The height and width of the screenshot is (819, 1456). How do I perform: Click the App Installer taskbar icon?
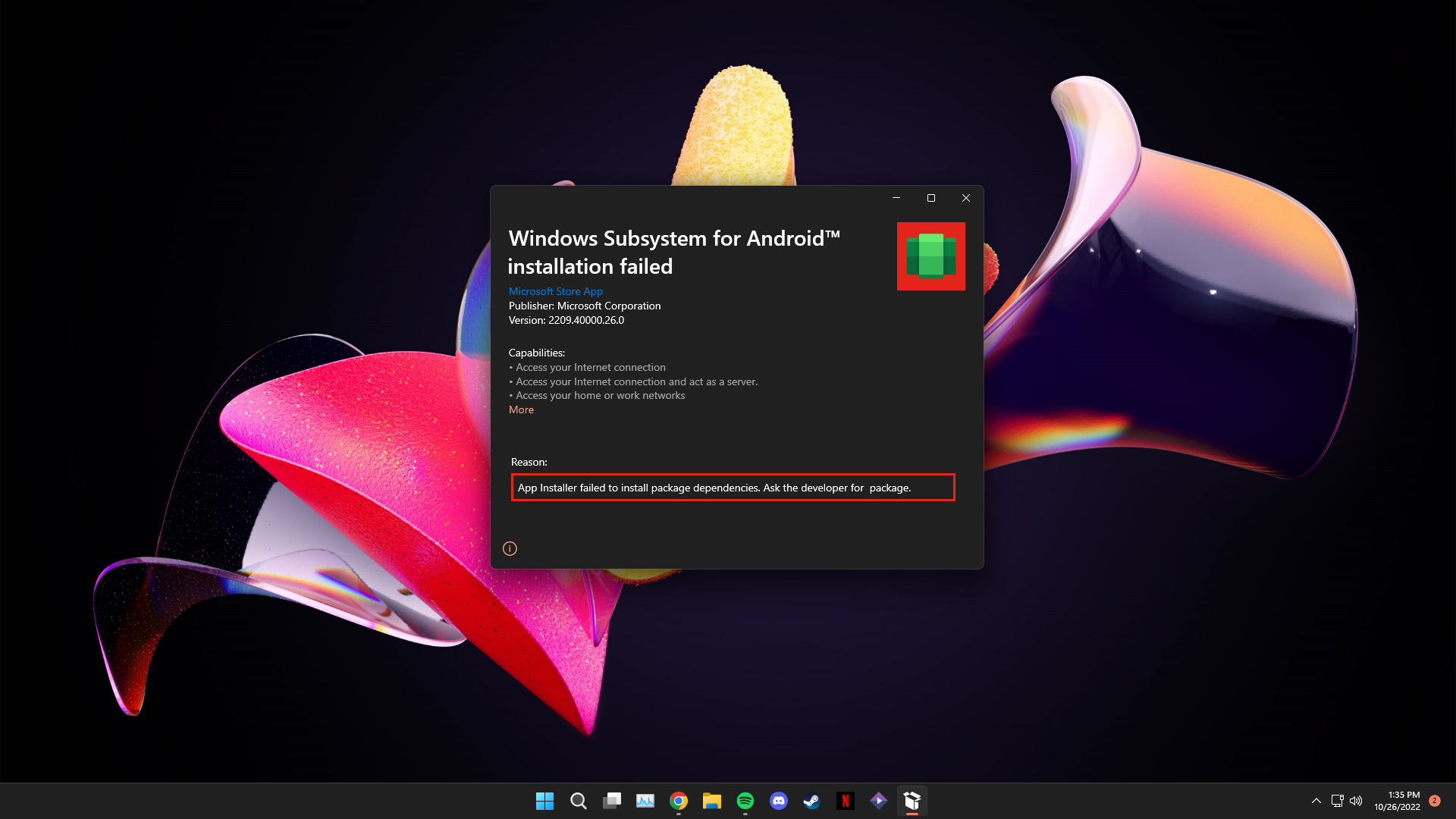912,801
